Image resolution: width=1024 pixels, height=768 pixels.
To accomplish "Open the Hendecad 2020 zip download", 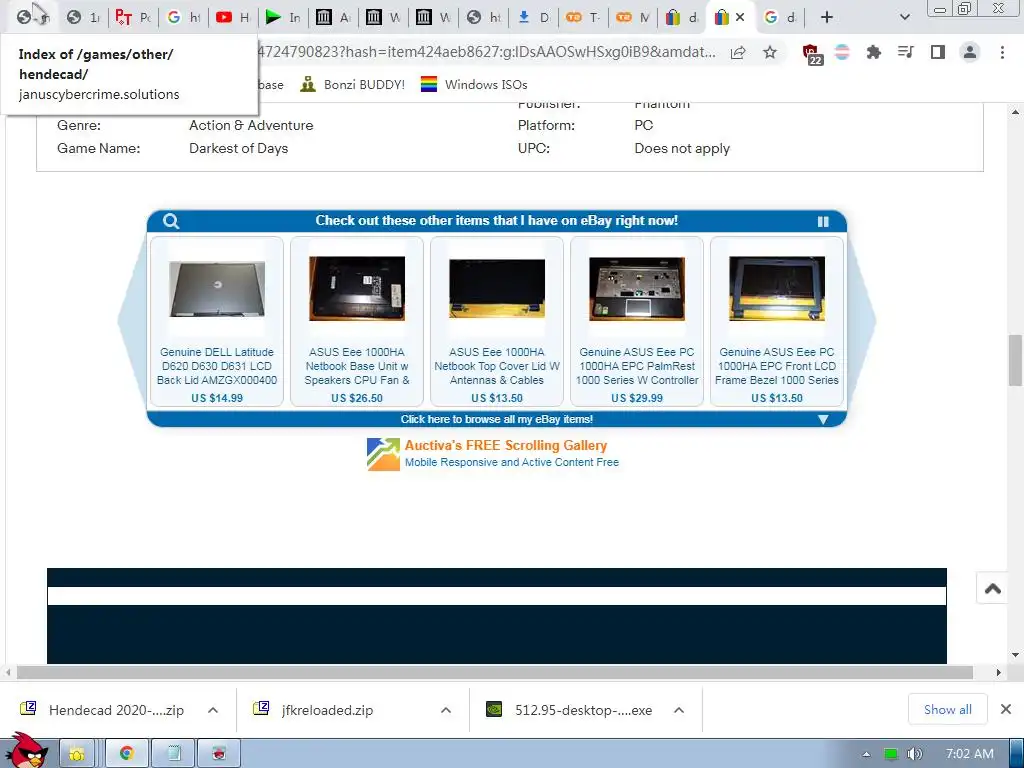I will click(103, 710).
